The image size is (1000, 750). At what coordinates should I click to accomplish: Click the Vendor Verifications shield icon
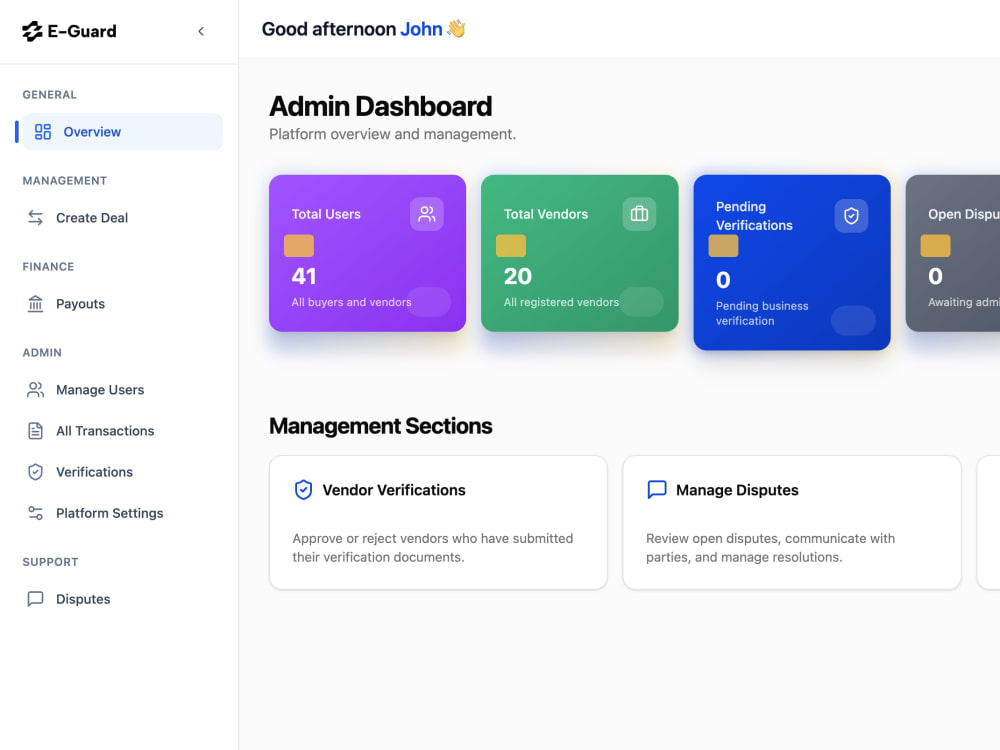(304, 490)
